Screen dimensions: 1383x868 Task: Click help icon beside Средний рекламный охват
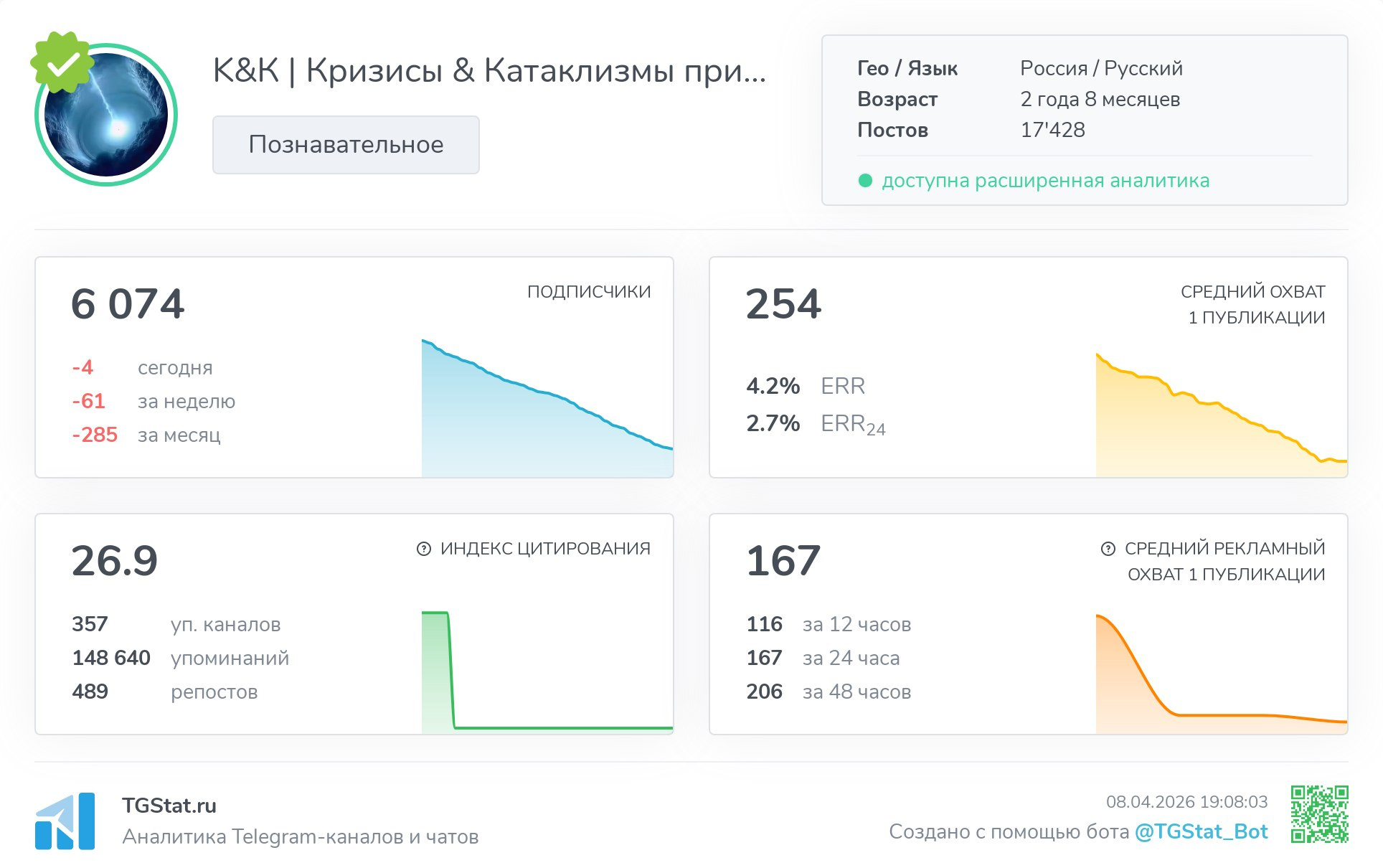(x=1108, y=549)
